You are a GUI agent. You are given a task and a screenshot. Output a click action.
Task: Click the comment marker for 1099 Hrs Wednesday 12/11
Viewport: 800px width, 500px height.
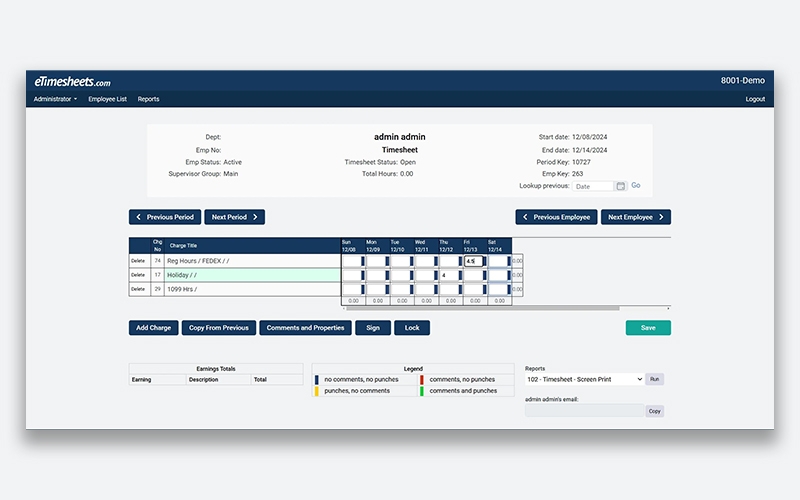pos(436,289)
